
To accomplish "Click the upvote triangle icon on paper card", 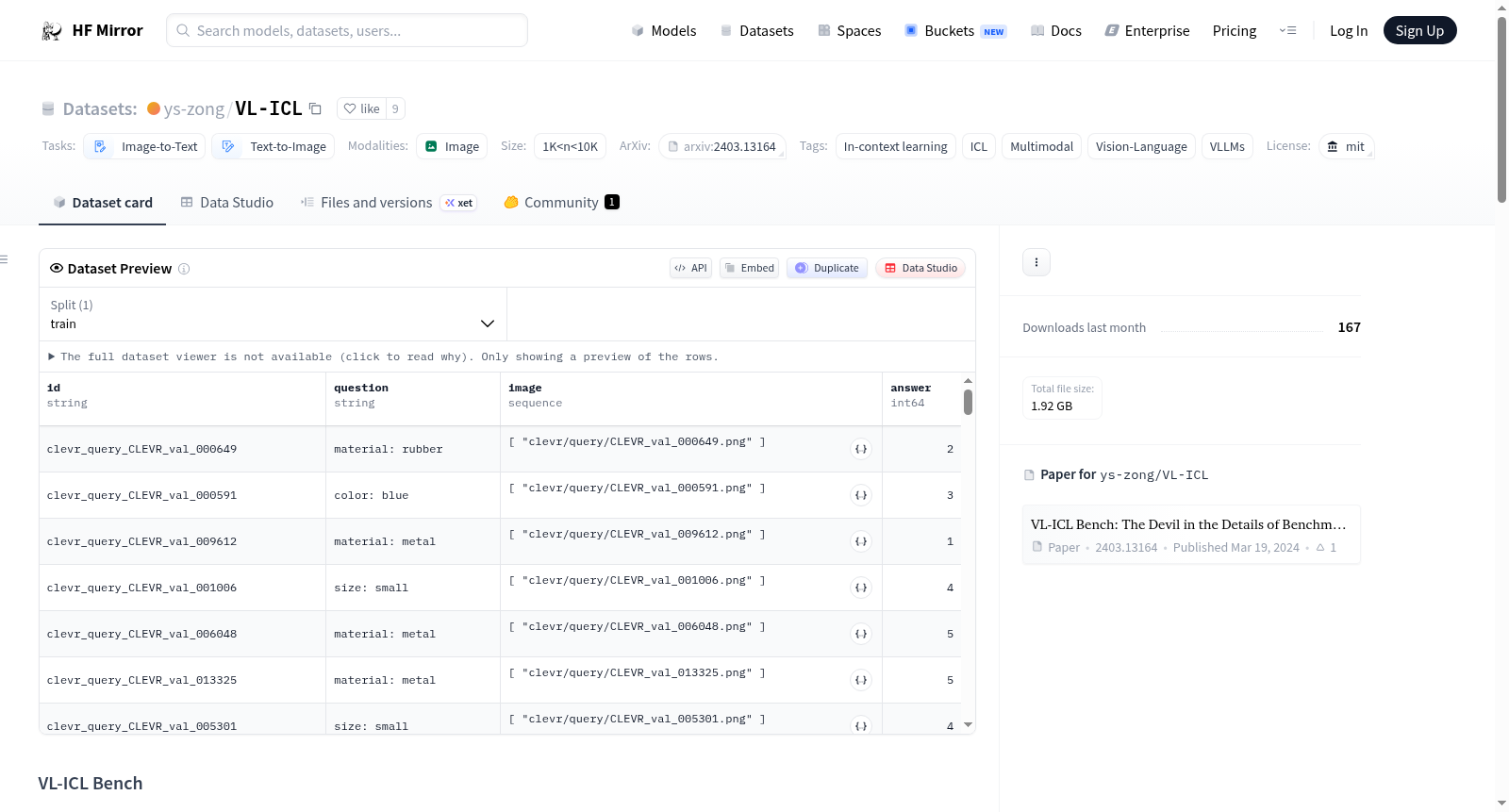I will coord(1320,547).
